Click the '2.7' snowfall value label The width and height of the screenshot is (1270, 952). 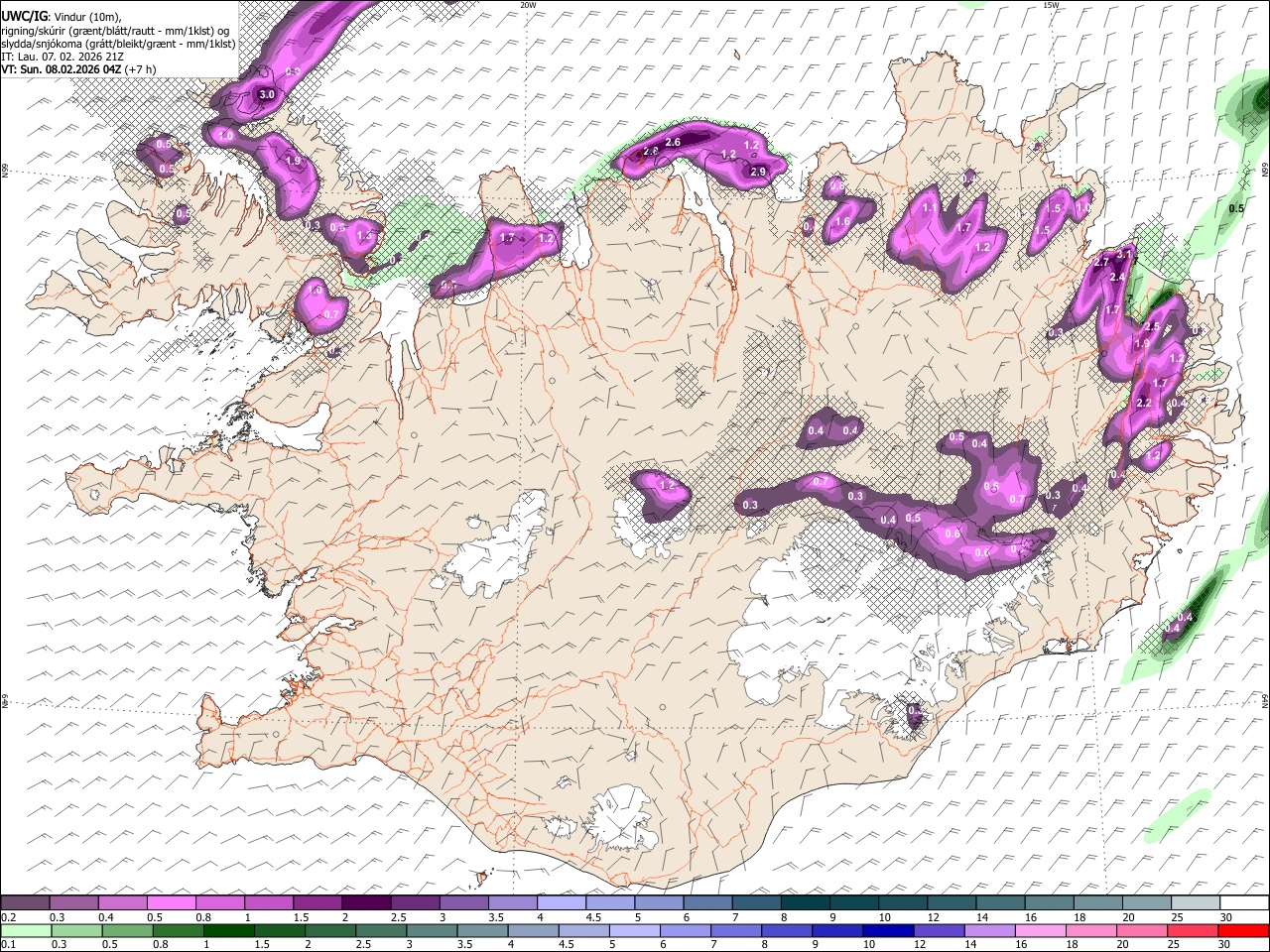point(1100,263)
